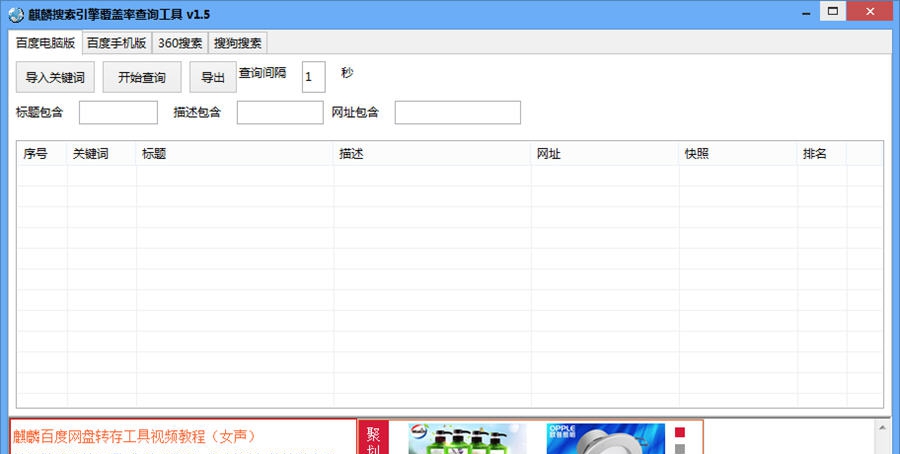This screenshot has height=454, width=900.
Task: Minimize the window
Action: tap(806, 12)
